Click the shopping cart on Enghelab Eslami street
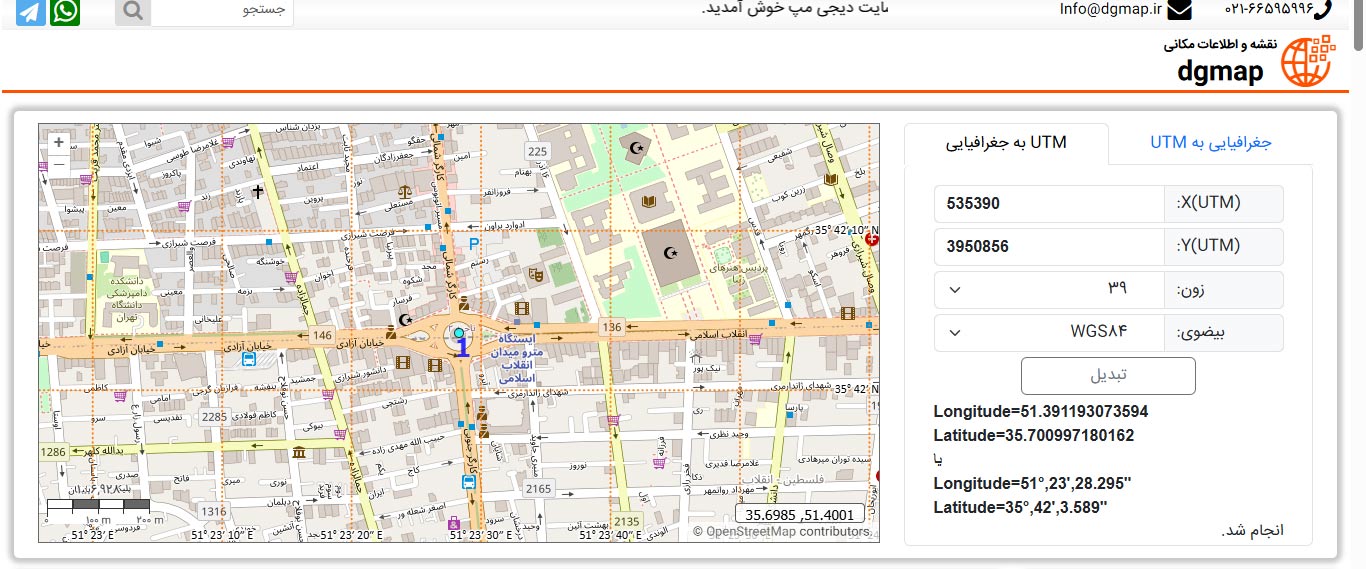The height and width of the screenshot is (569, 1366). point(755,340)
